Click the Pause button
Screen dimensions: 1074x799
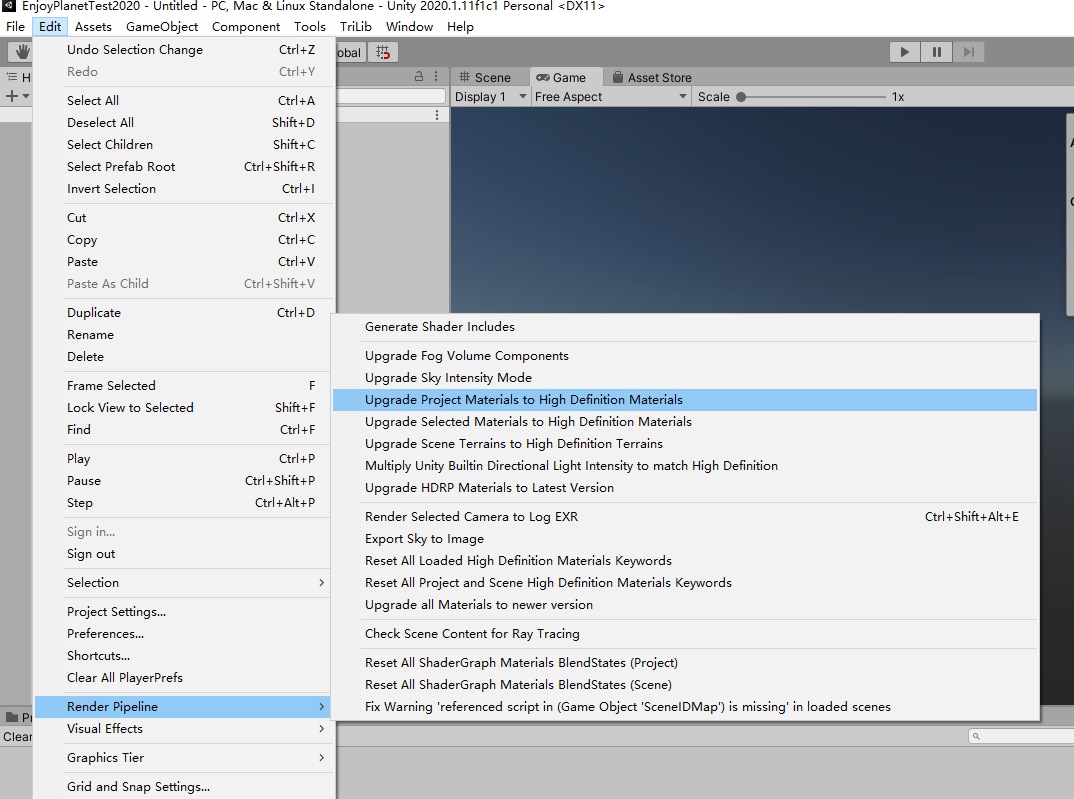[x=936, y=52]
